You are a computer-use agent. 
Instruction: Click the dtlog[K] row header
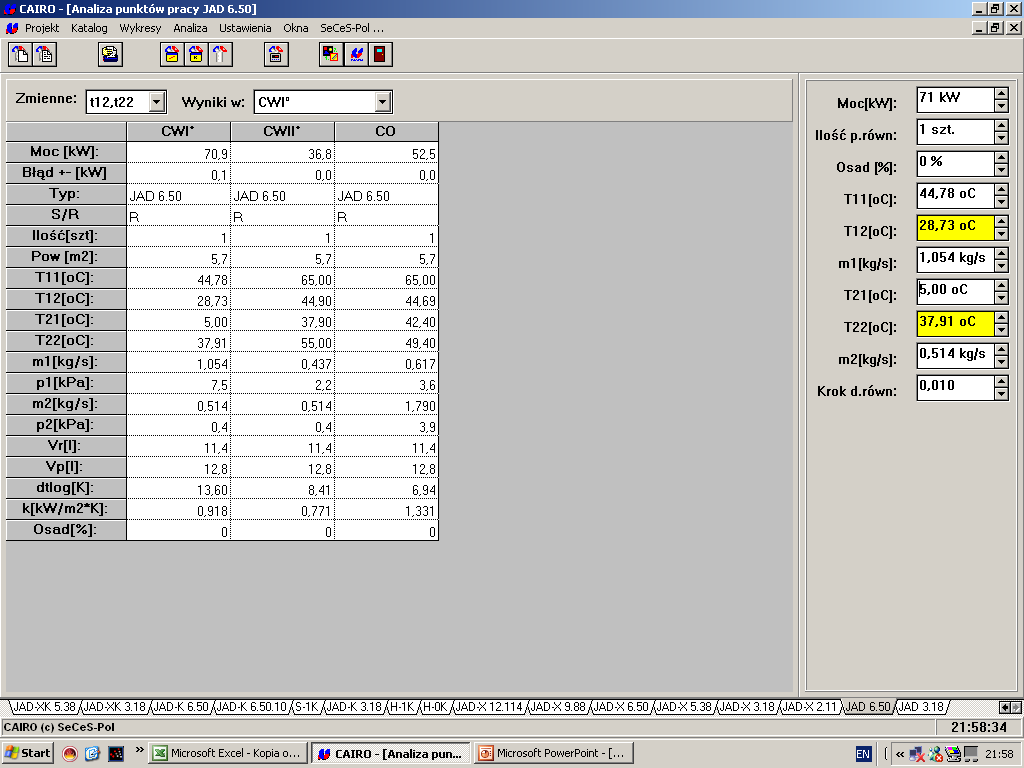[66, 488]
